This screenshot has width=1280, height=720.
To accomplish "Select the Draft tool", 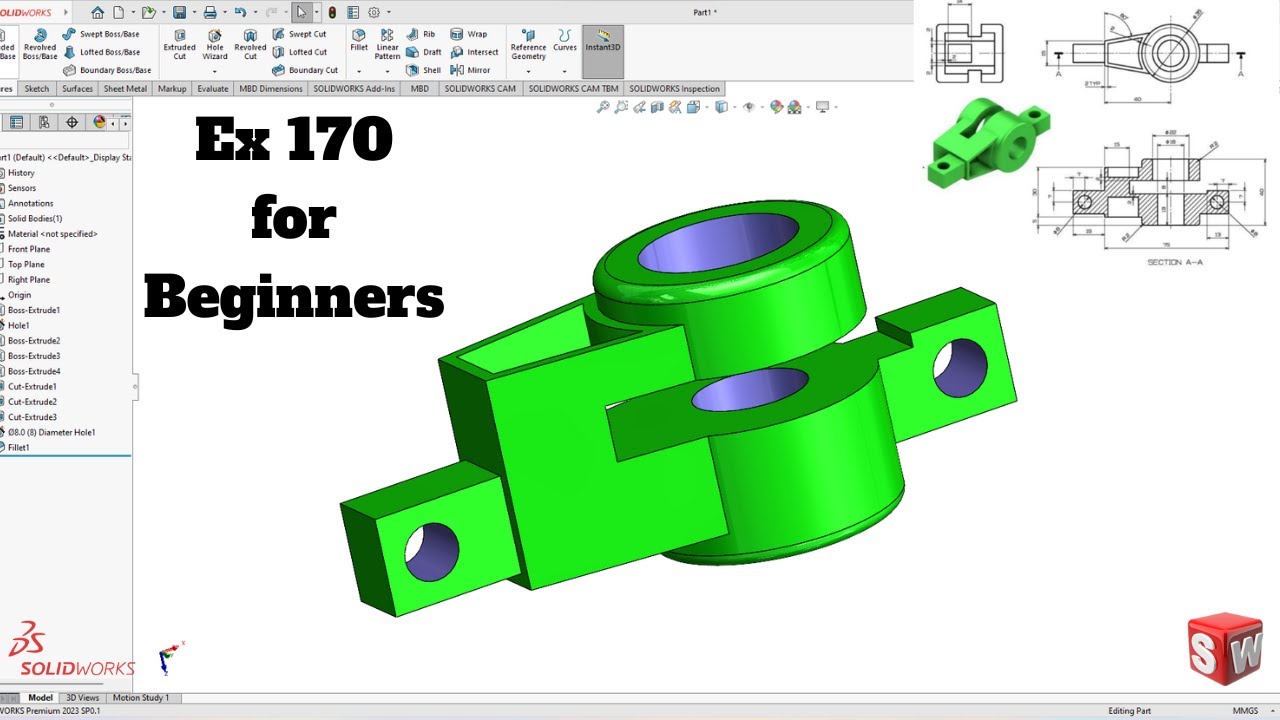I will click(424, 52).
